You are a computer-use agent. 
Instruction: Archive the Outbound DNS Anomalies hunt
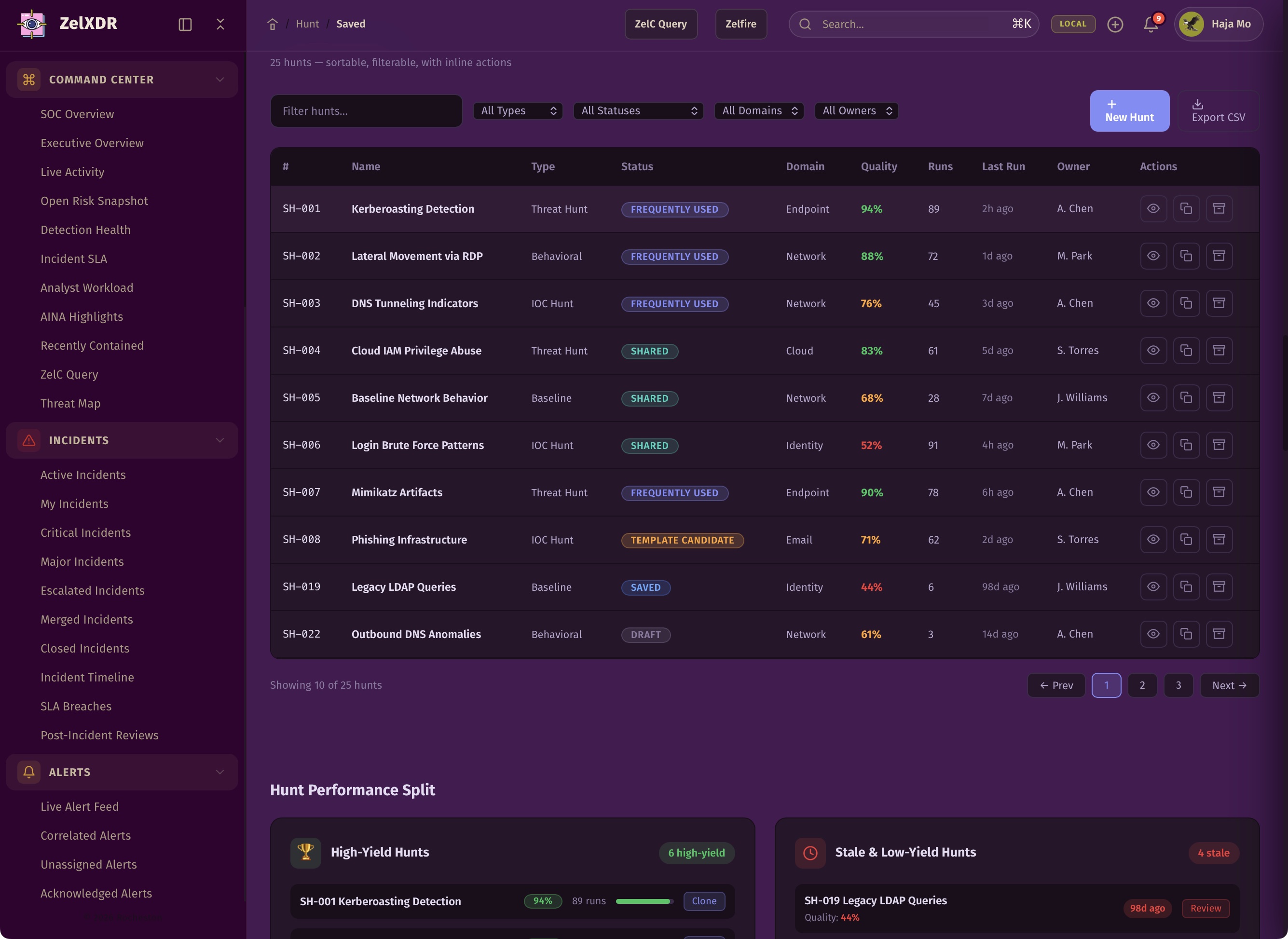[x=1219, y=634]
